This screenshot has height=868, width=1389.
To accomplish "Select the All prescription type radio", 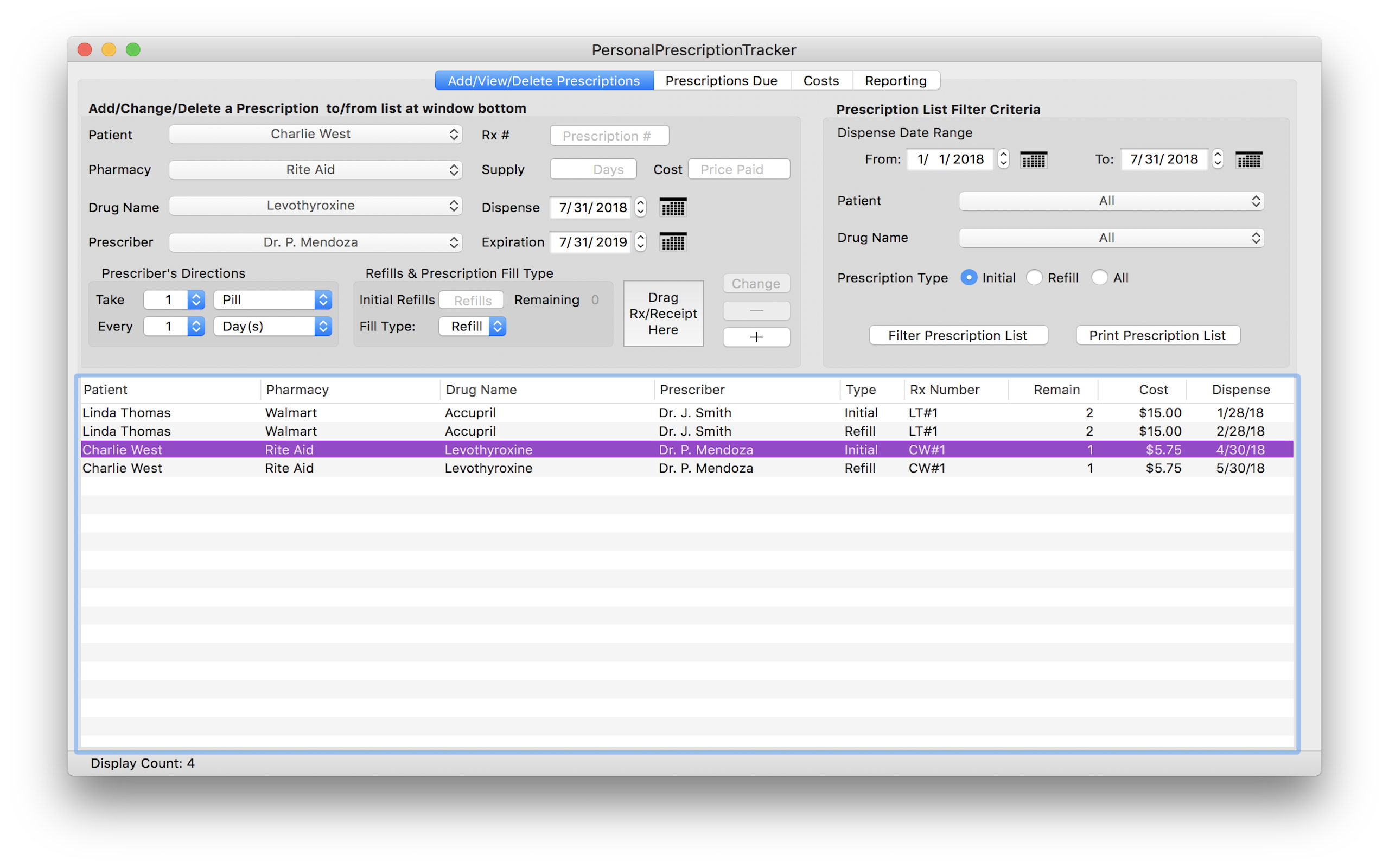I will [1099, 278].
